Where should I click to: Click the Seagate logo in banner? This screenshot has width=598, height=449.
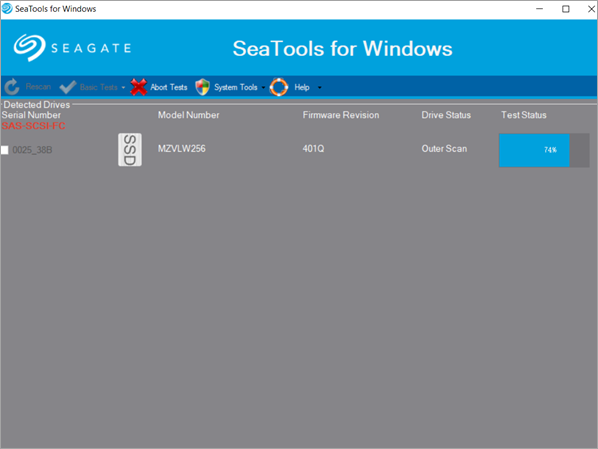(72, 48)
